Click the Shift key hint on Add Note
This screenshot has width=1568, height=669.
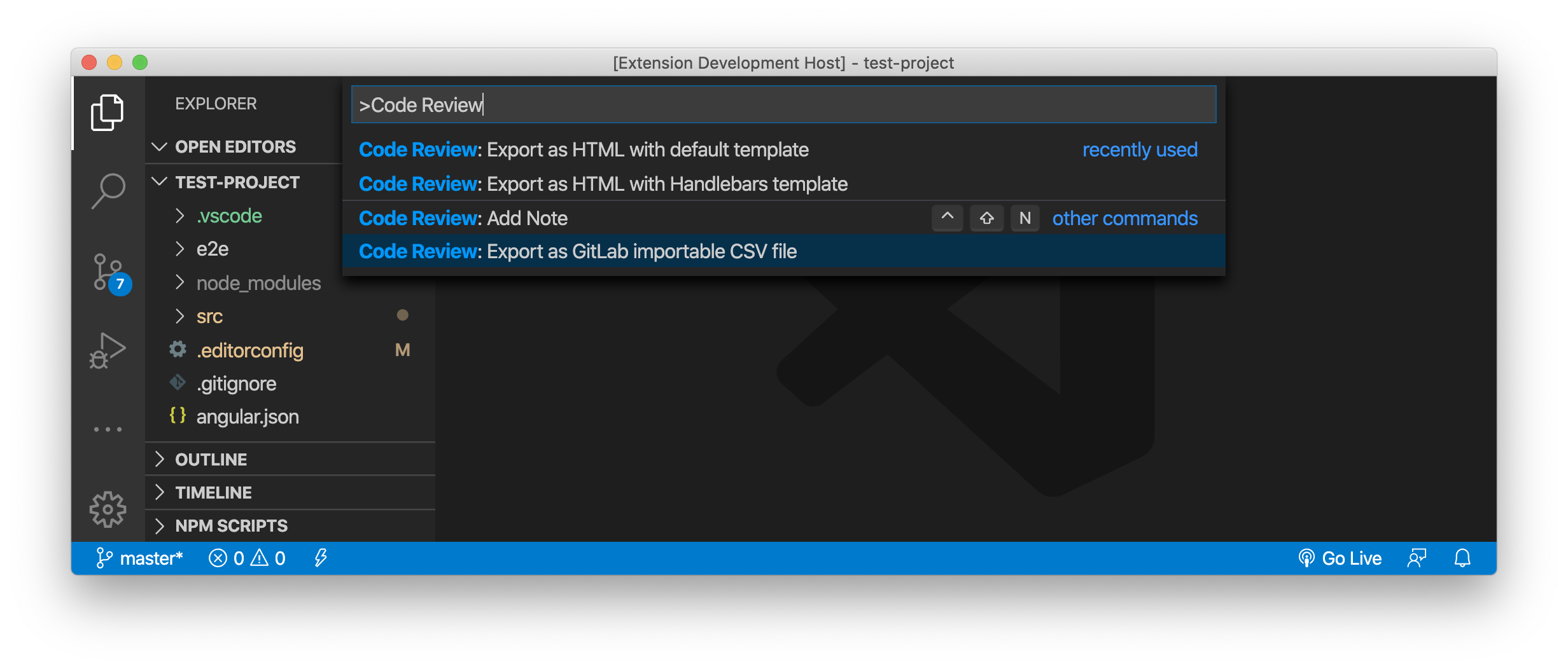pos(986,218)
